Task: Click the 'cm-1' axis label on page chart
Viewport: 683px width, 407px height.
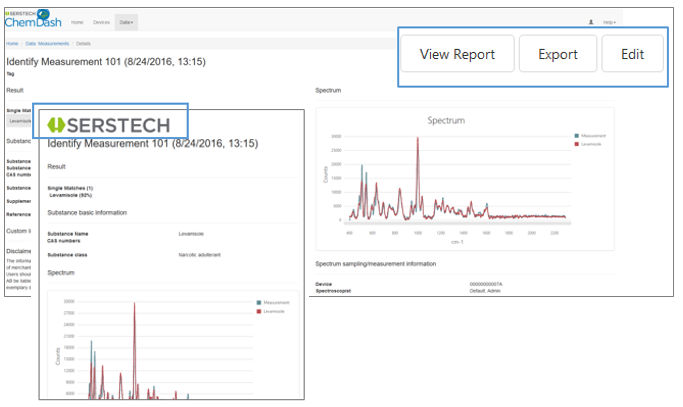Action: pyautogui.click(x=457, y=242)
